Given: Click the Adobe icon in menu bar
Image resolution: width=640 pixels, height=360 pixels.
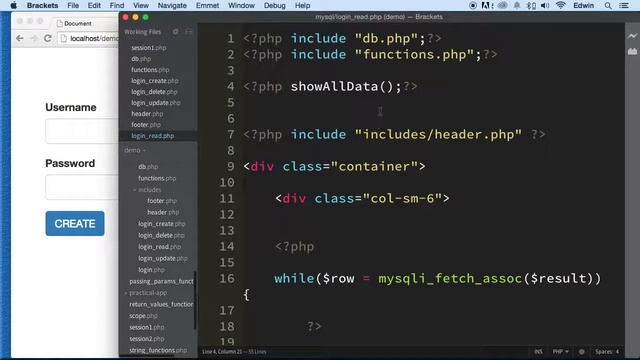Looking at the screenshot, I should pyautogui.click(x=487, y=5).
